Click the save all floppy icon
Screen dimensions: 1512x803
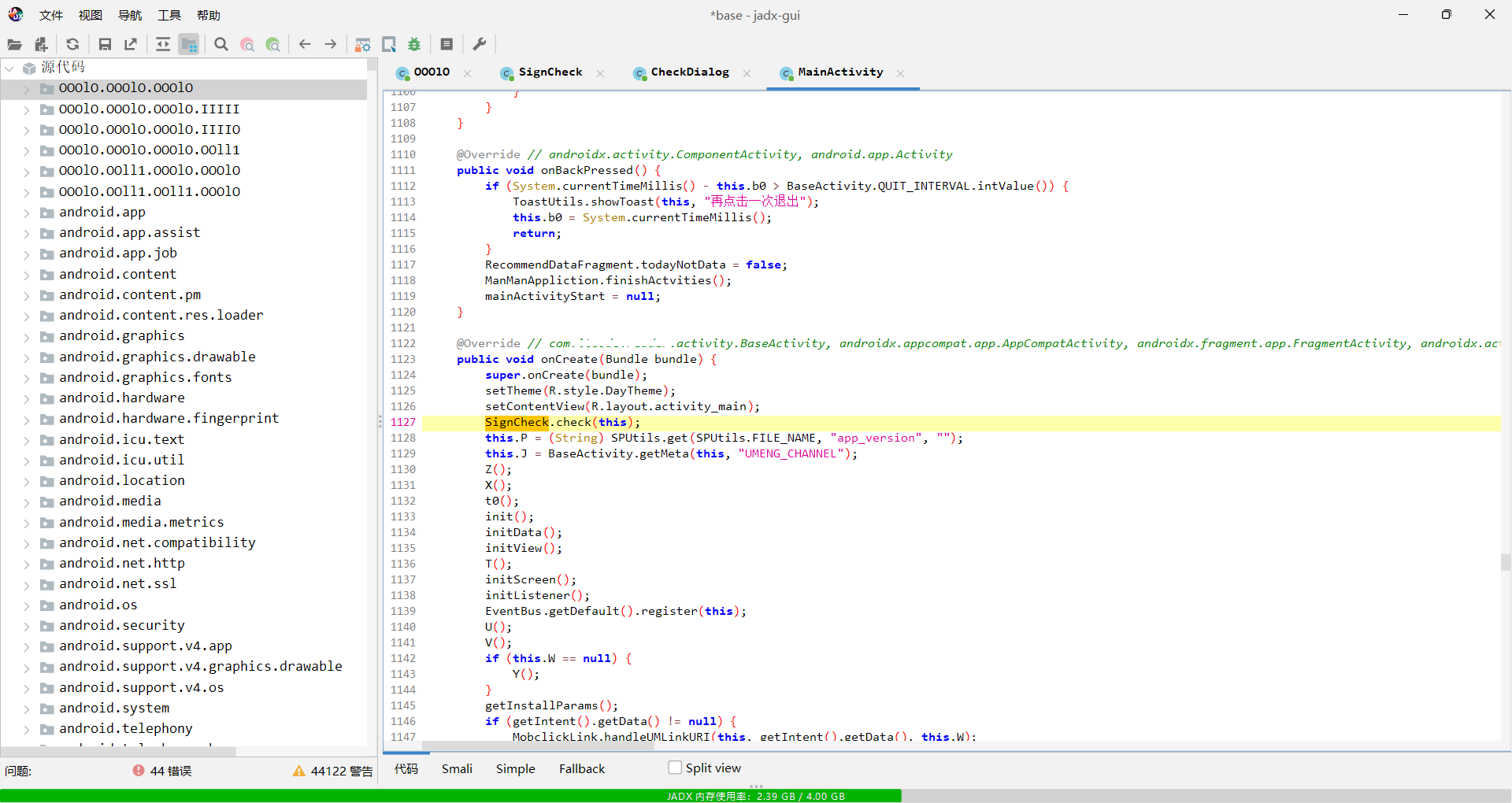pyautogui.click(x=105, y=45)
